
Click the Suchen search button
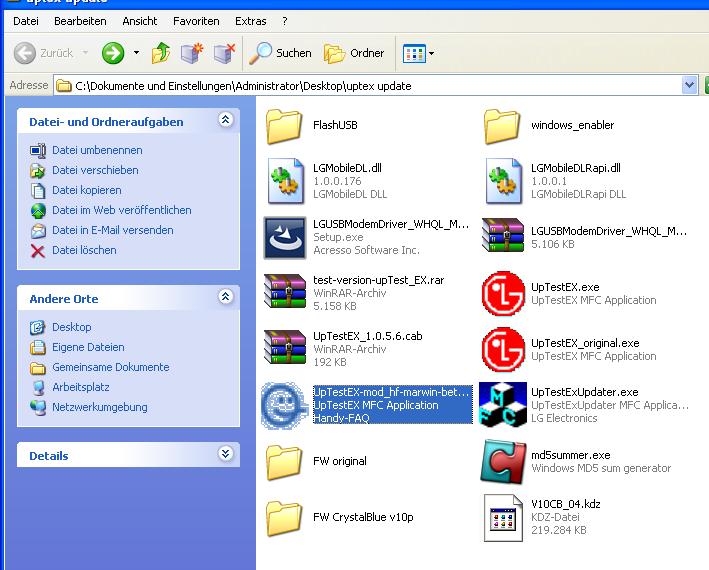[281, 53]
